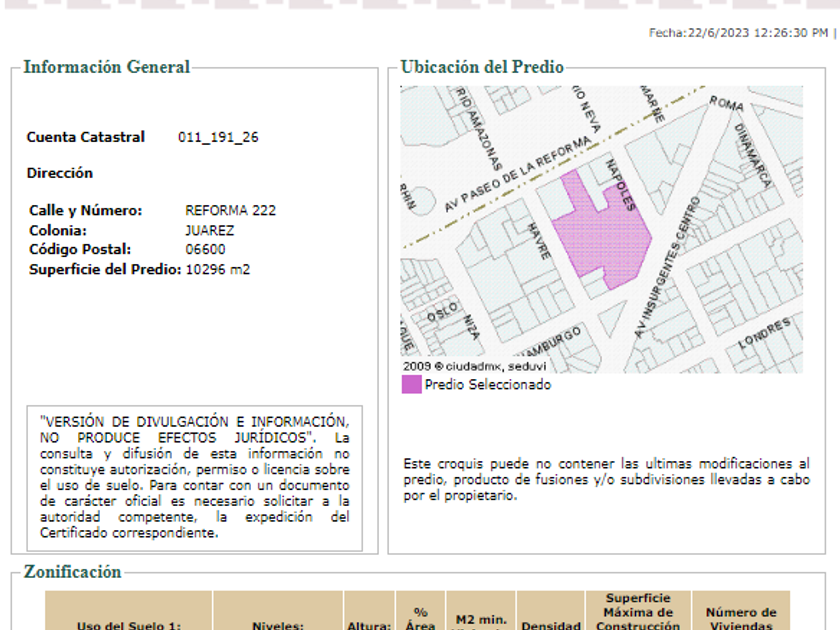The width and height of the screenshot is (840, 630).
Task: Click the Superficie Máxima de Construcción header
Action: (638, 612)
